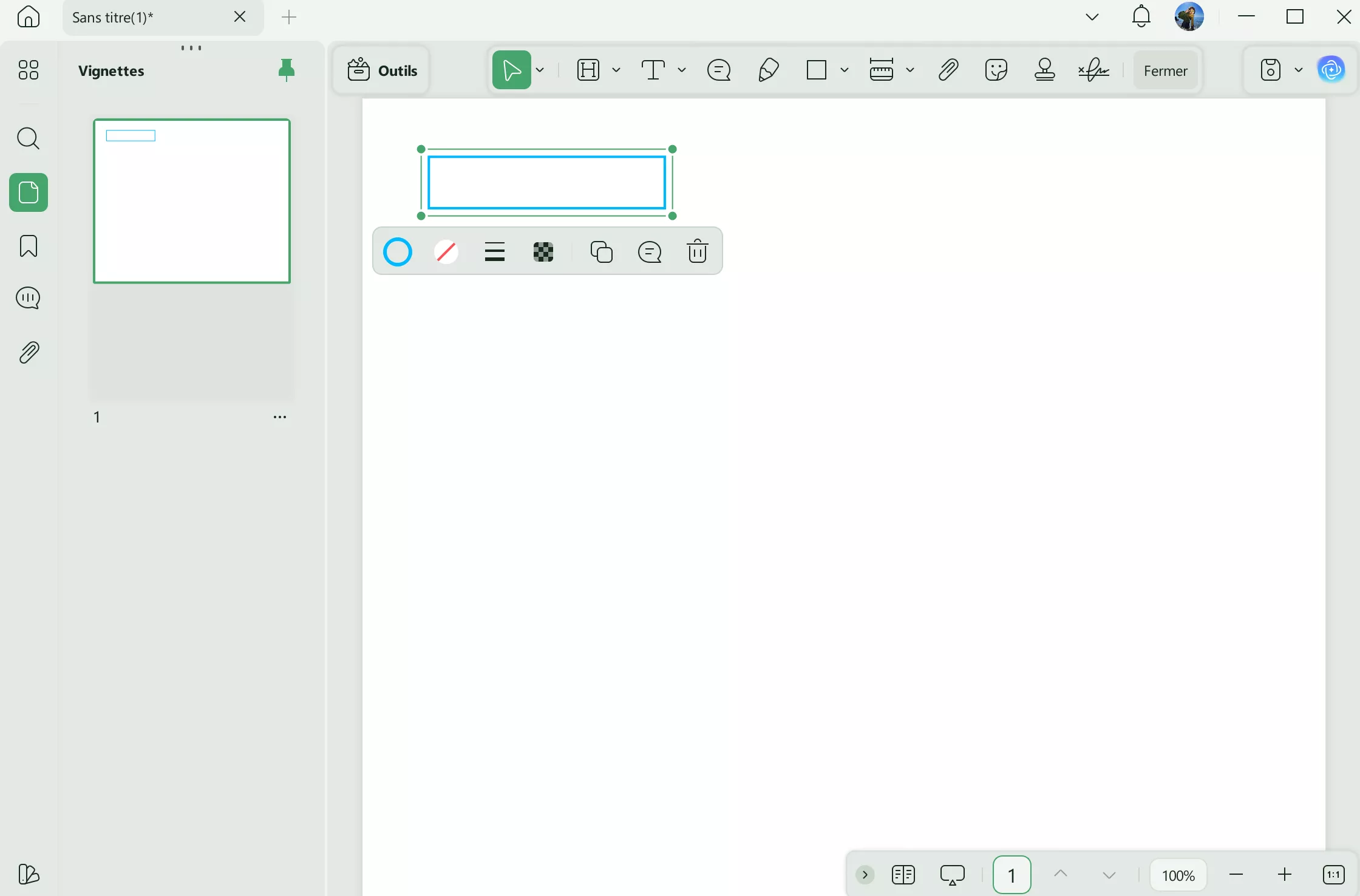Screen dimensions: 1360x896
Task: Open the Outils menu
Action: pyautogui.click(x=381, y=69)
